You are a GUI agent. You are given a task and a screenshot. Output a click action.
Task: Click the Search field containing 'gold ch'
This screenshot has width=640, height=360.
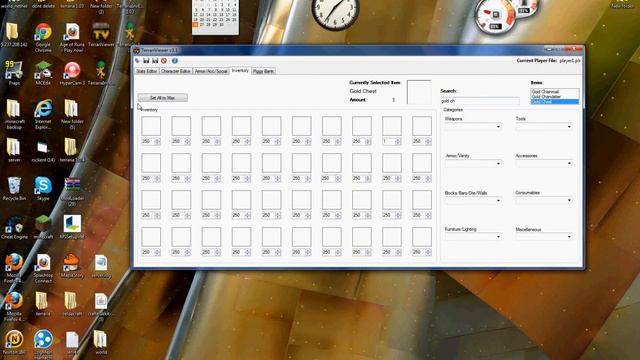point(480,101)
